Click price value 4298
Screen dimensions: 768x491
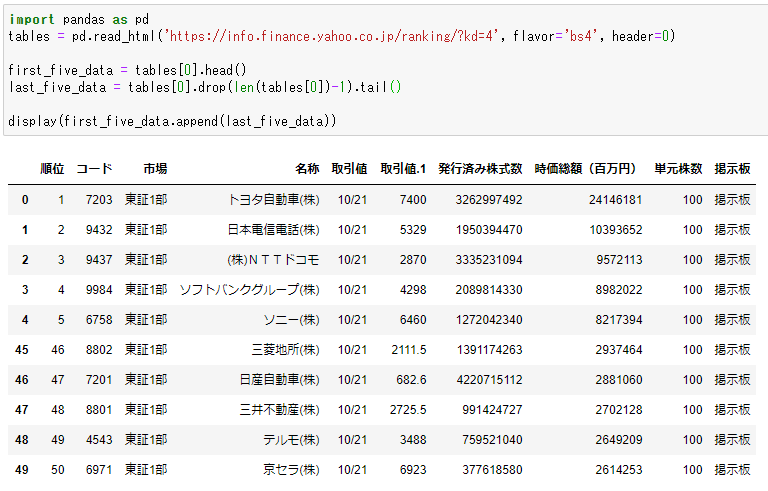(x=413, y=290)
